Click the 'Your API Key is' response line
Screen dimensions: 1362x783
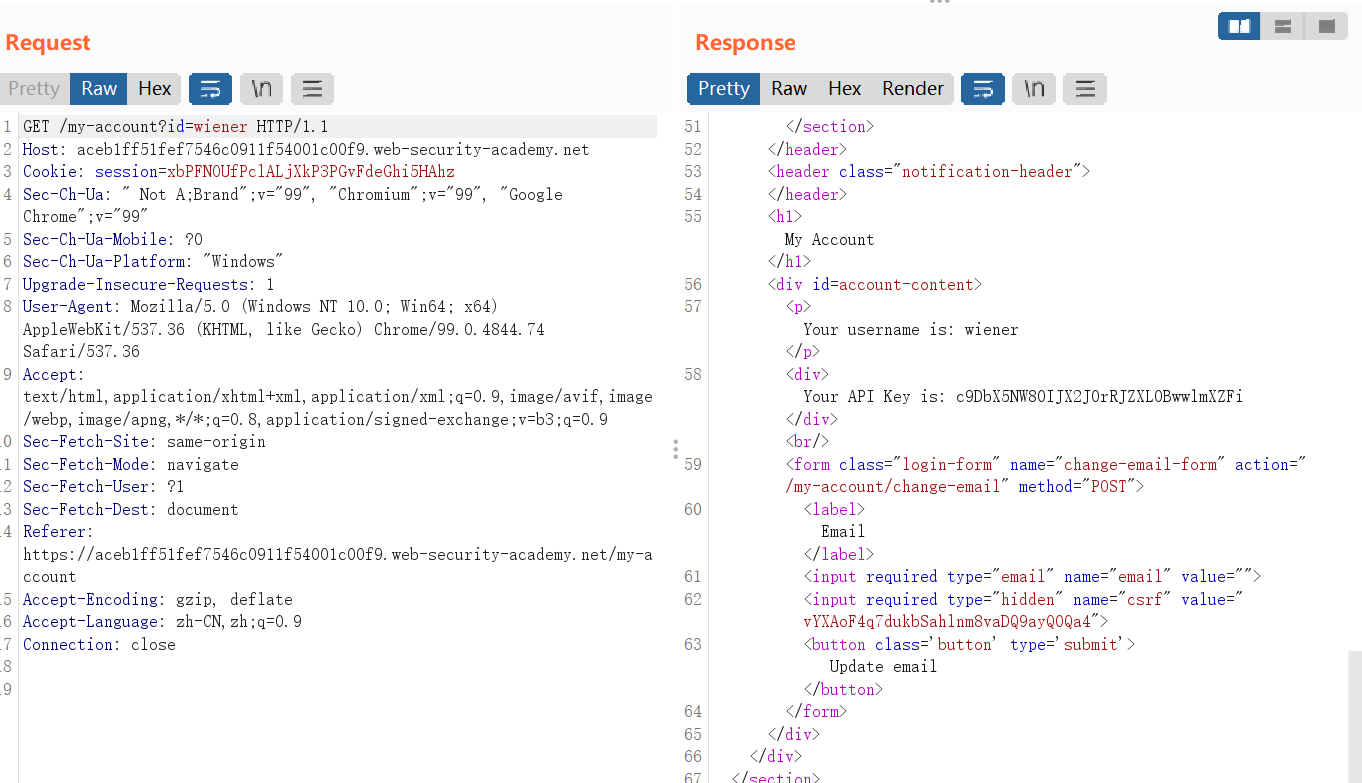(1023, 397)
